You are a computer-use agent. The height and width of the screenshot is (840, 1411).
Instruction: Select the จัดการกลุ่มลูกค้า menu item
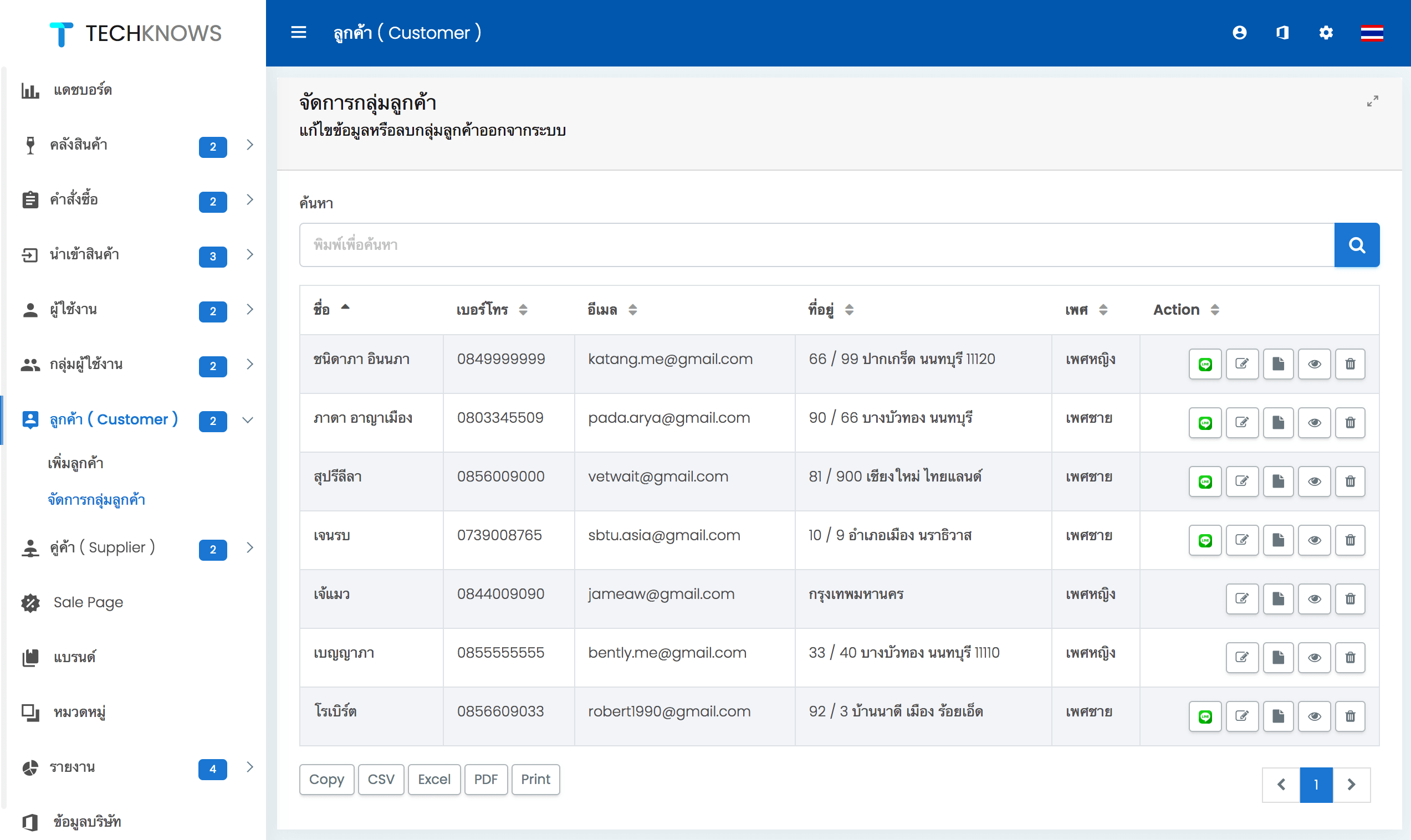97,499
